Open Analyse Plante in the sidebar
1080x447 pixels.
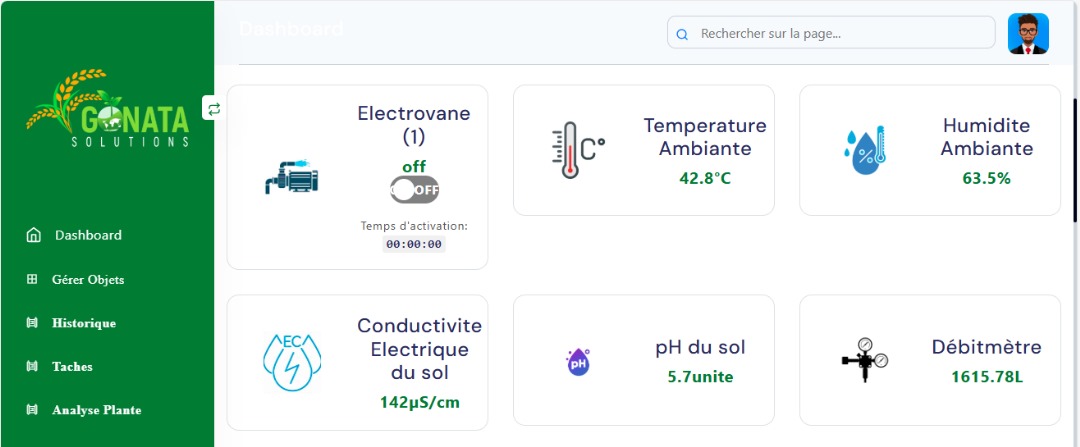coord(96,410)
